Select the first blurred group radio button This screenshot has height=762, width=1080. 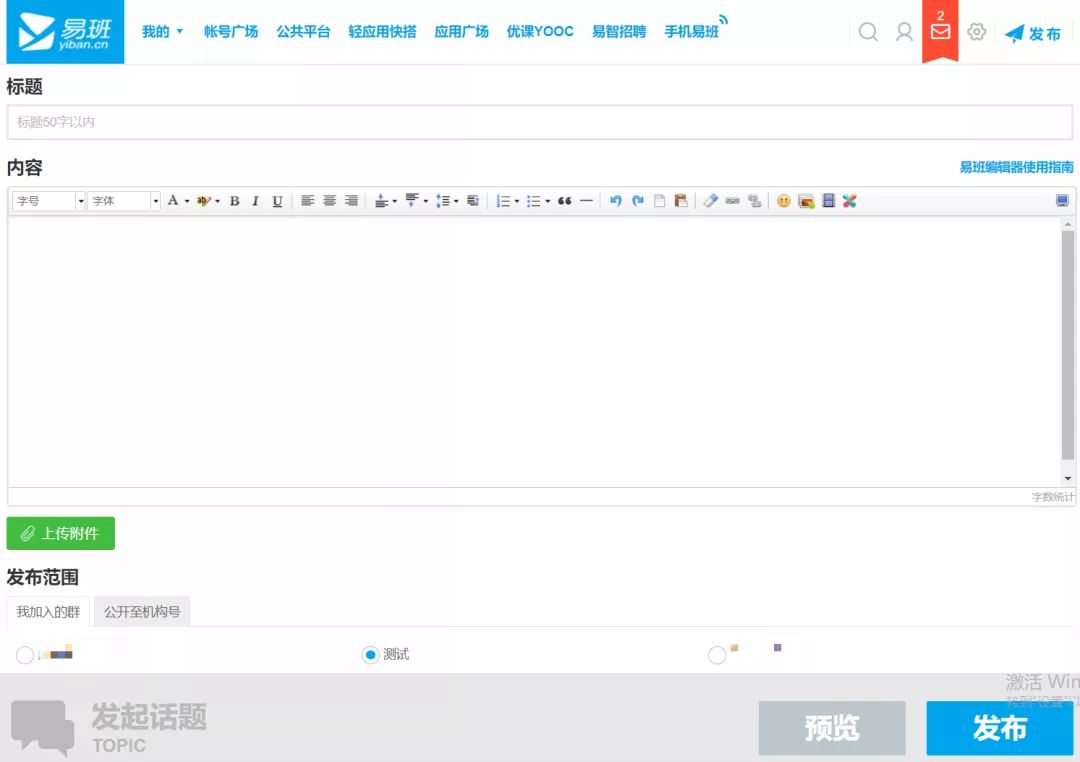(x=25, y=655)
